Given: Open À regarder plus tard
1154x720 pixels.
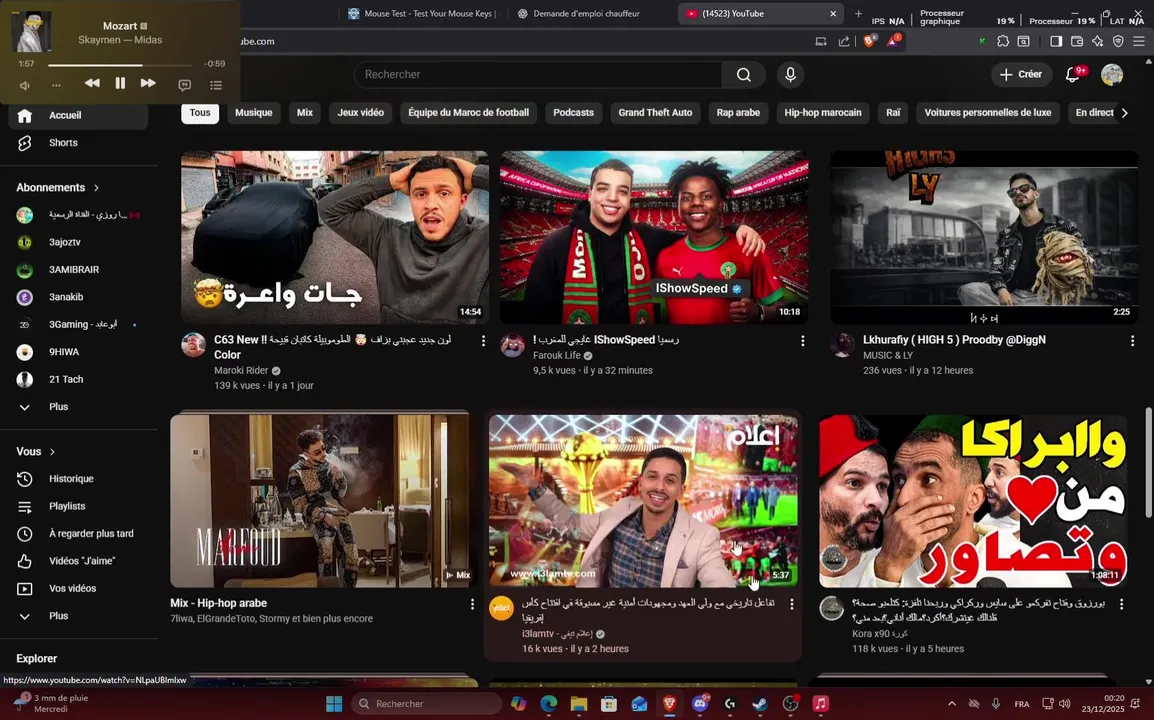Looking at the screenshot, I should [79, 534].
